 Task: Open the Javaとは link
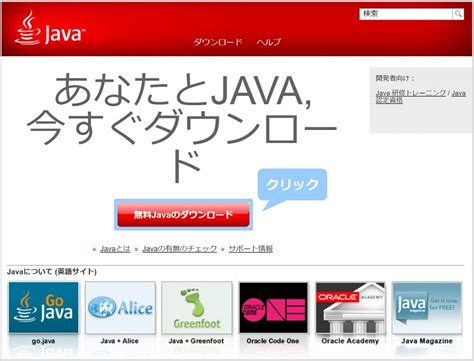[115, 249]
